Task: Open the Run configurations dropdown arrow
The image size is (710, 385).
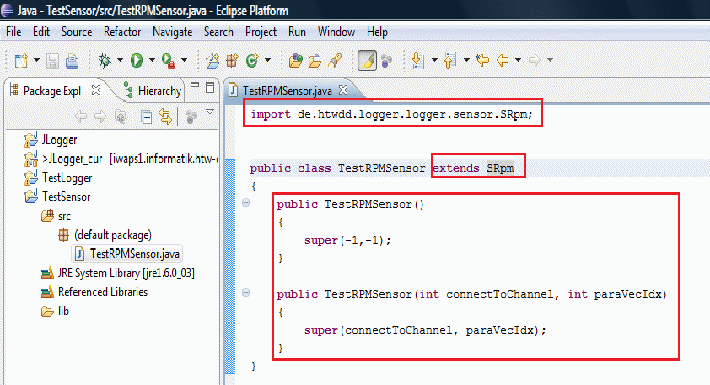Action: coord(152,60)
